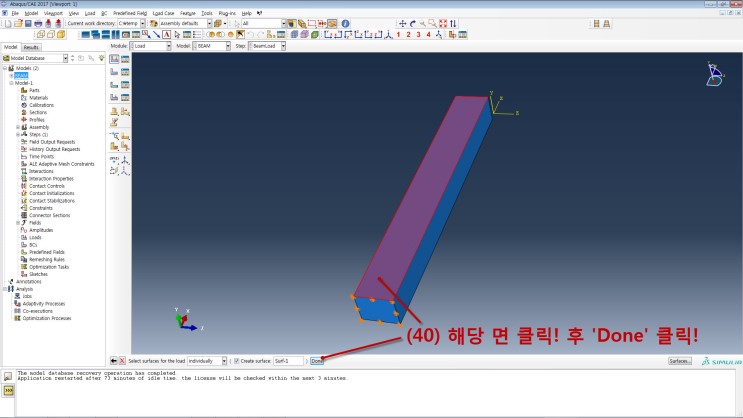The height and width of the screenshot is (418, 743).
Task: Click the Open file folder icon
Action: [x=18, y=23]
